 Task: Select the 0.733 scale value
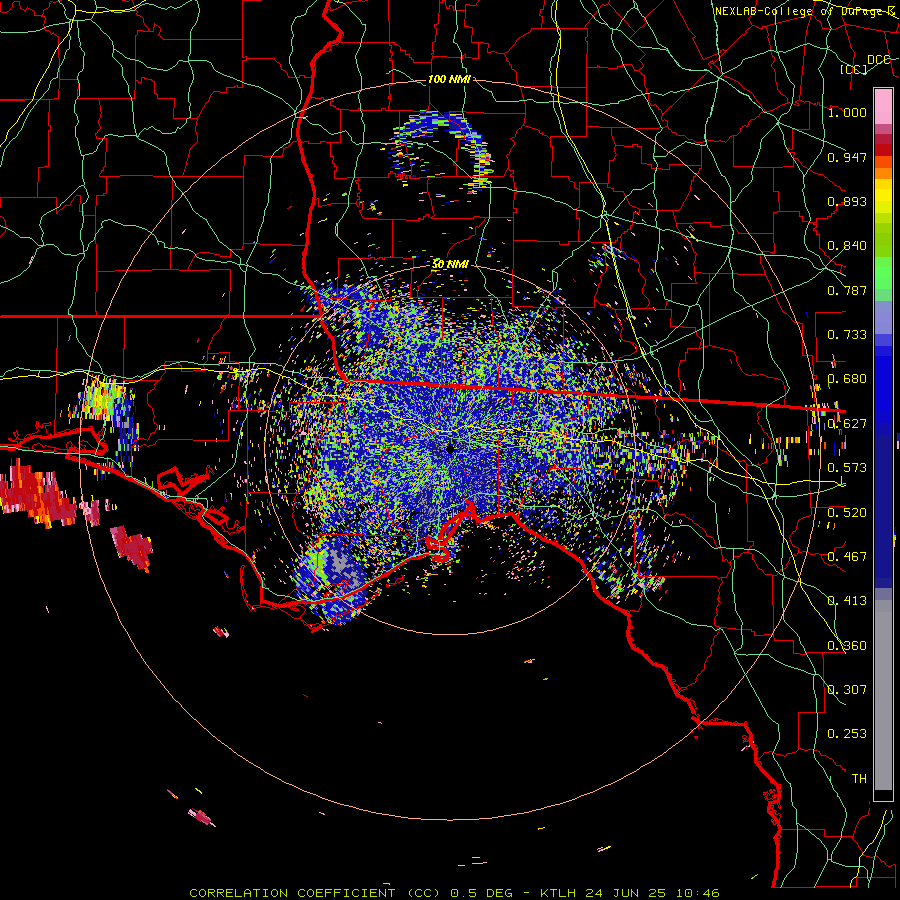pyautogui.click(x=847, y=335)
